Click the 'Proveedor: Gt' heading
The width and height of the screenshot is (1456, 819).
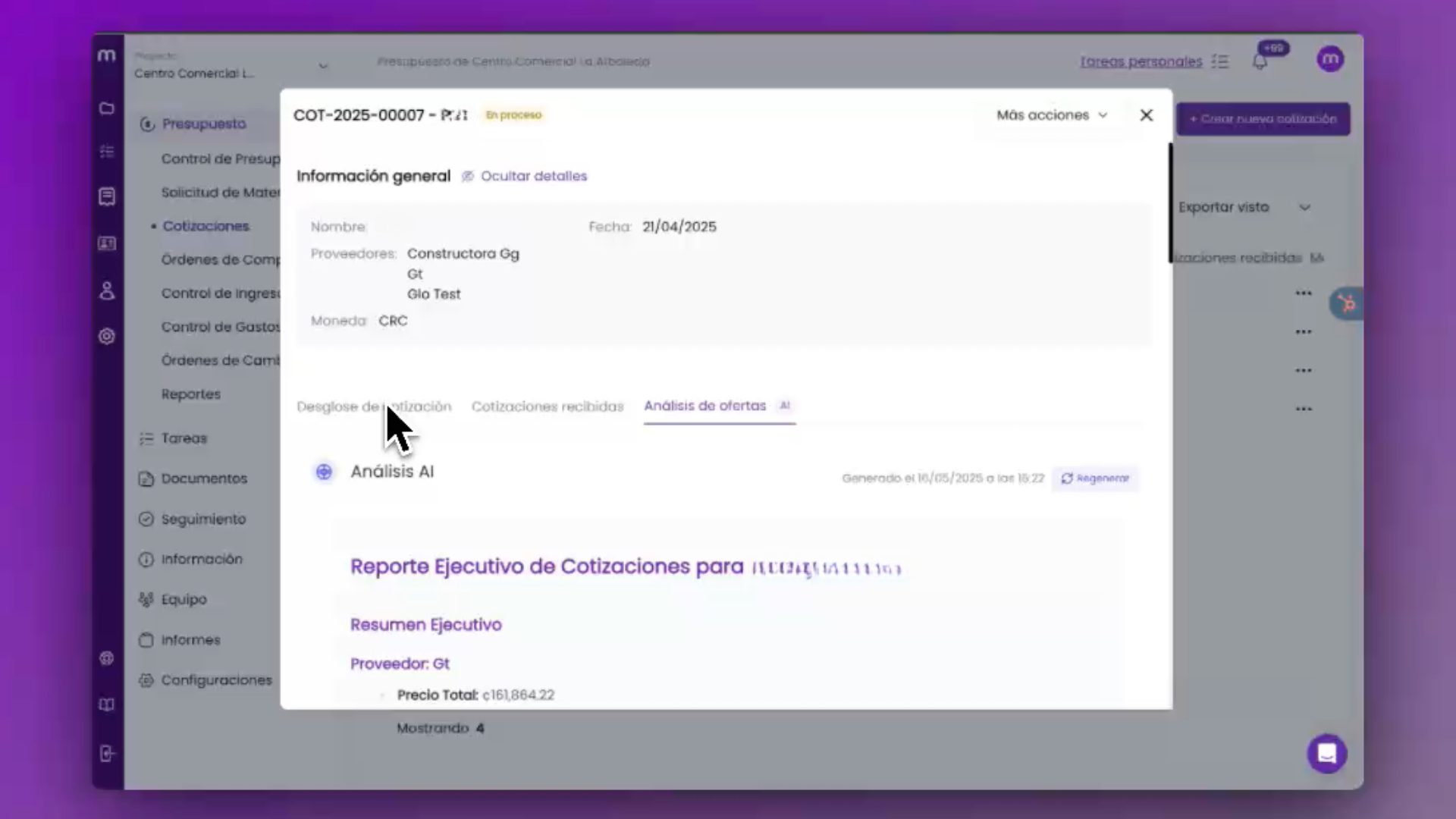pos(400,664)
